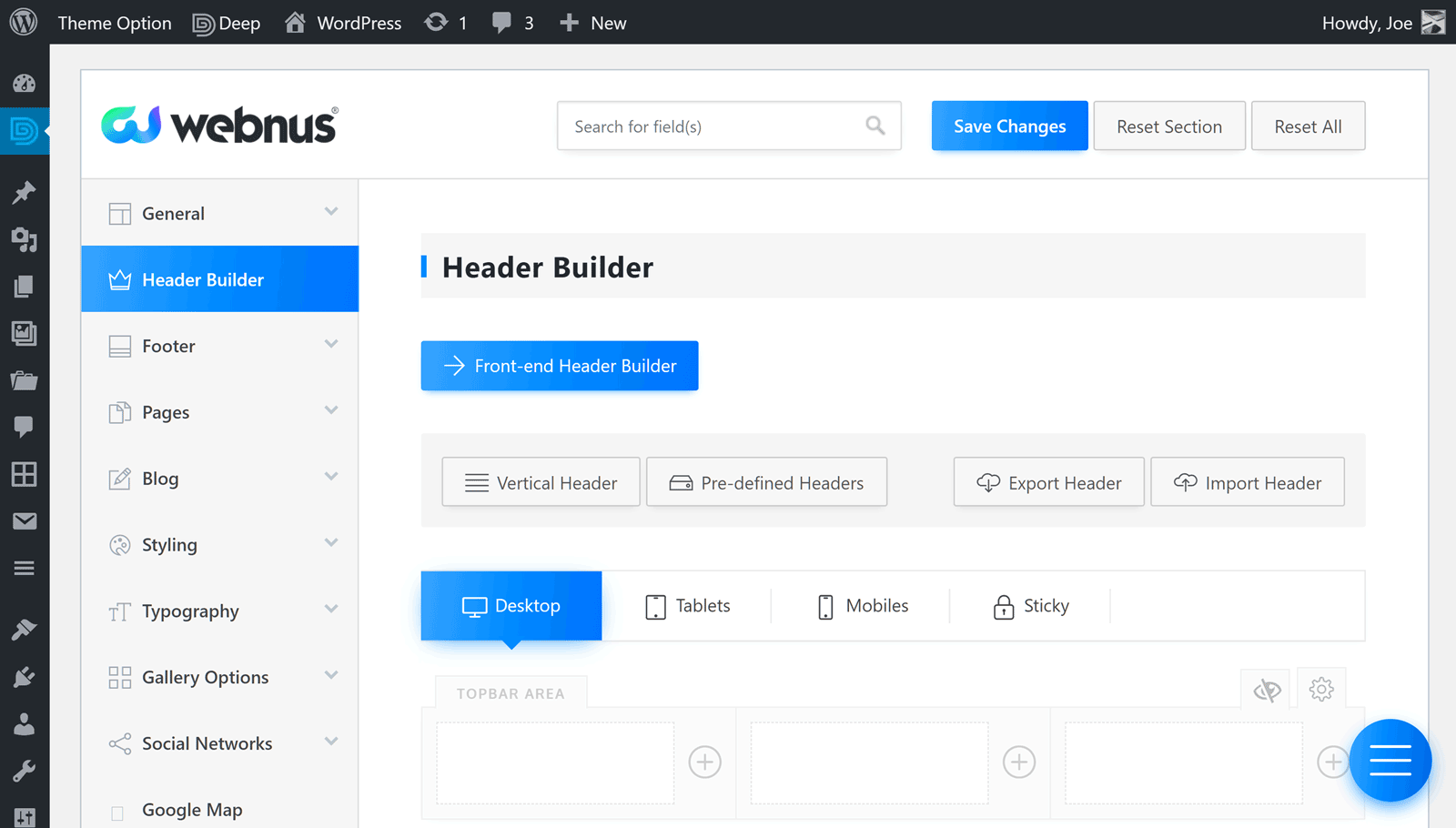Screen dimensions: 1456x828
Task: Expand the Pages section chevron
Action: click(x=331, y=410)
